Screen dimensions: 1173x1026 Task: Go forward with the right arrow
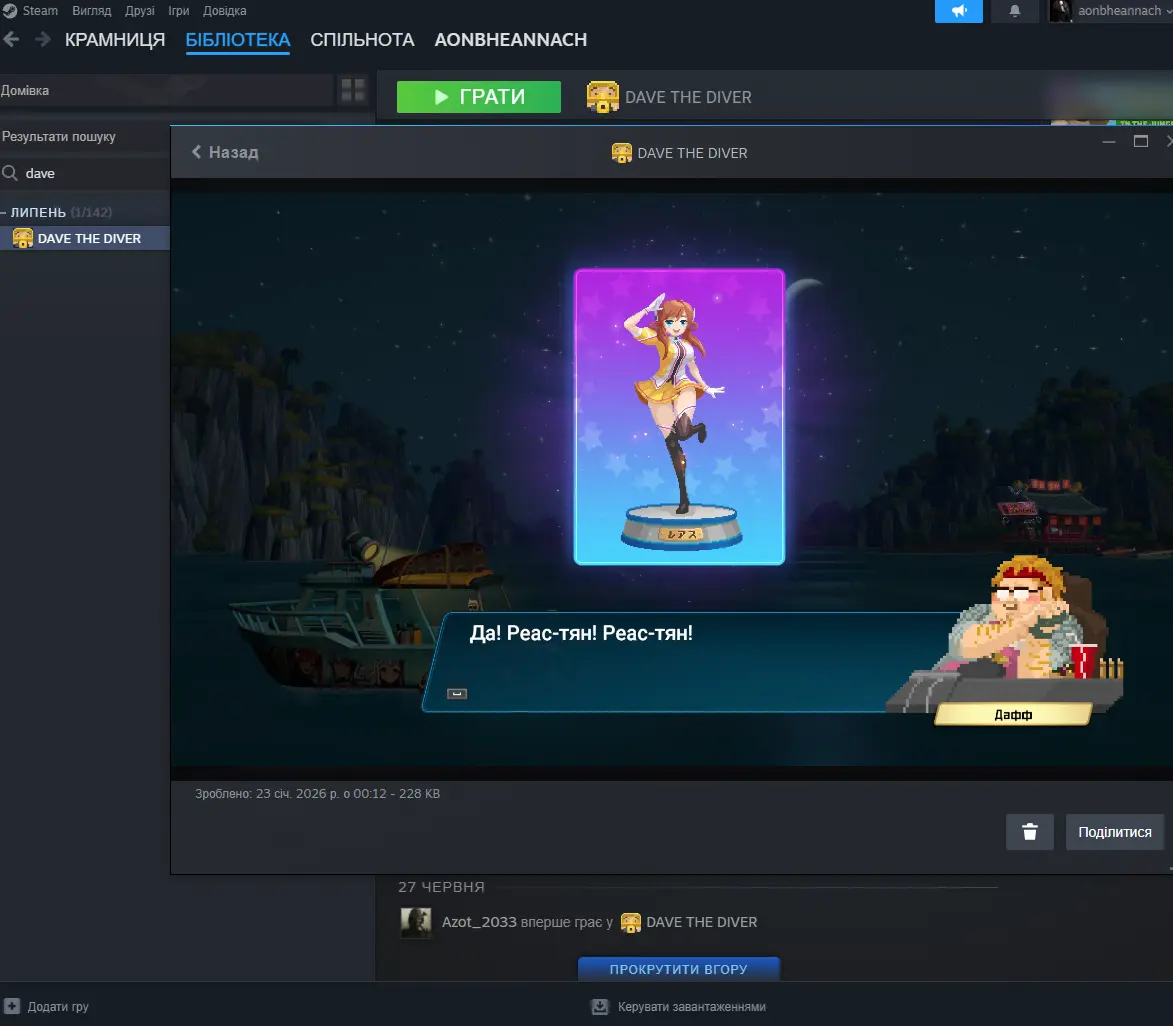coord(43,40)
